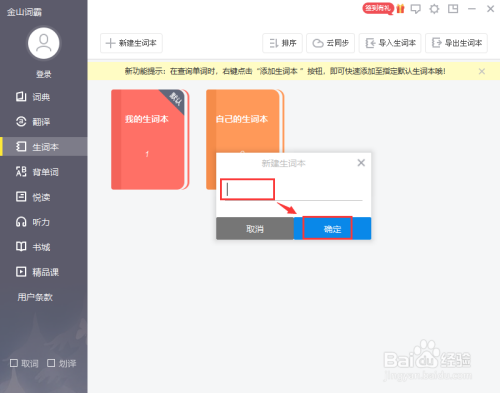The width and height of the screenshot is (500, 393).
Task: Click the 精品课 play icon
Action: [x=21, y=272]
